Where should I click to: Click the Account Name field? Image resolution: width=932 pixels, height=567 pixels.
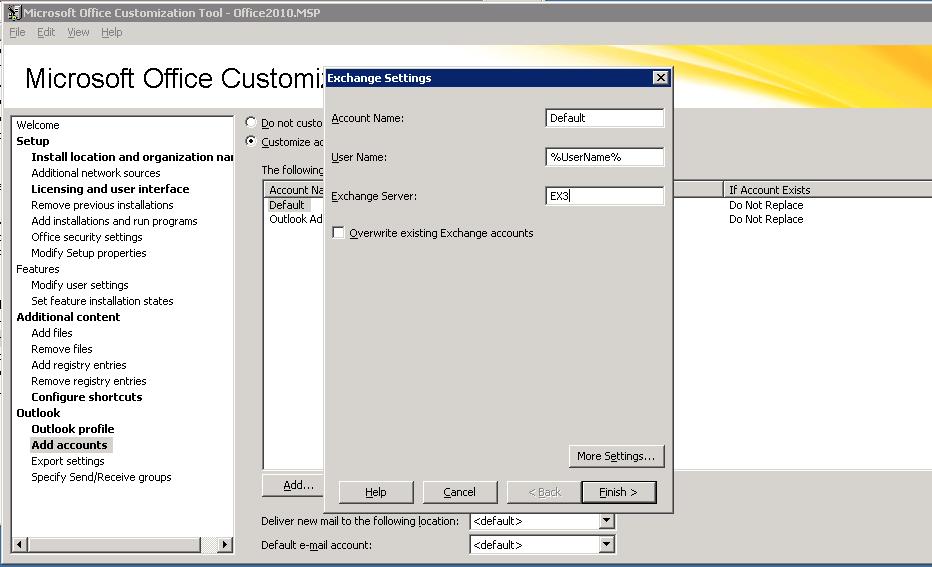[604, 118]
